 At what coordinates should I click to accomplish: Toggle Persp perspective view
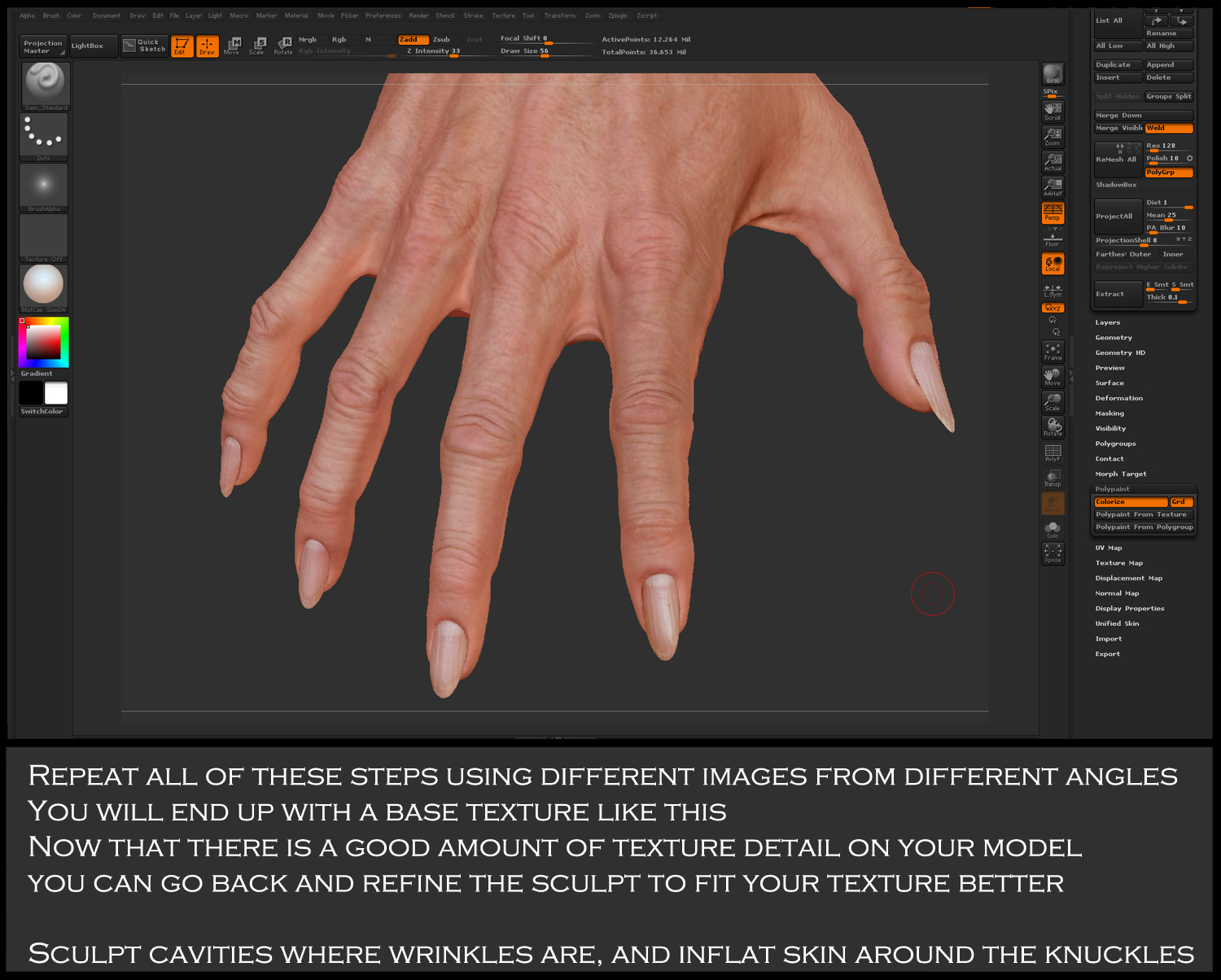tap(1053, 213)
